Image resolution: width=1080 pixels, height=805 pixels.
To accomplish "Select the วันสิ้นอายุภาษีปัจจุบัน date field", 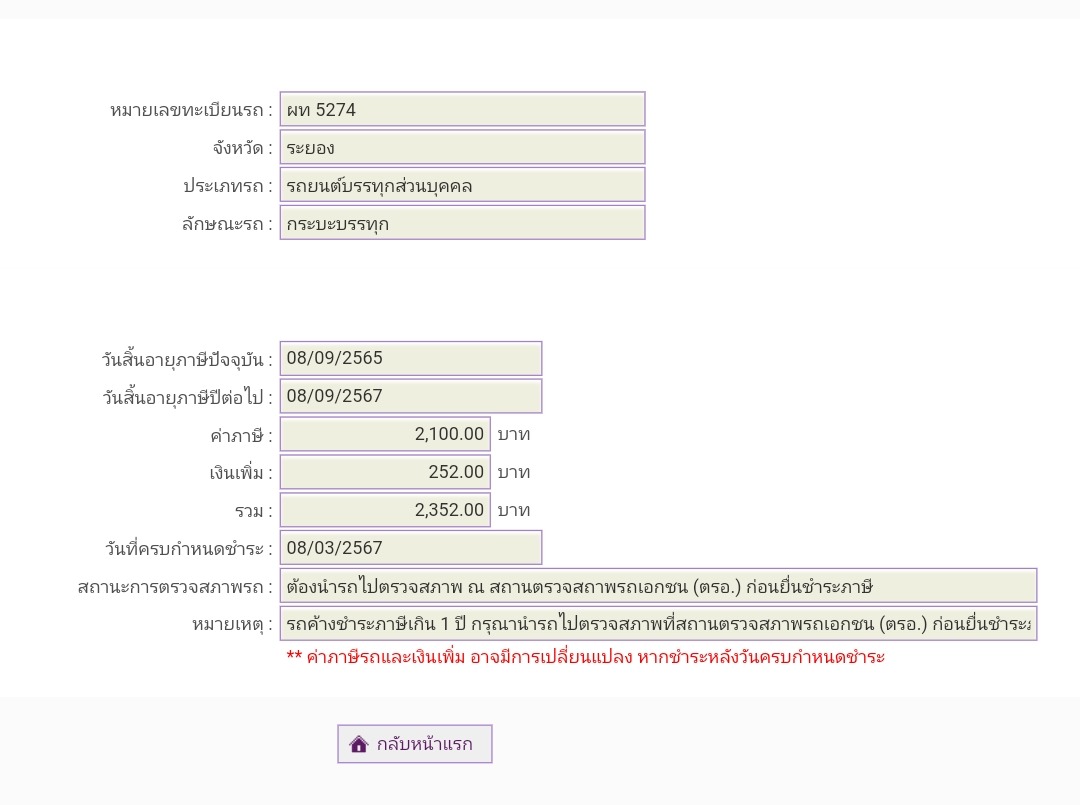I will (x=410, y=358).
